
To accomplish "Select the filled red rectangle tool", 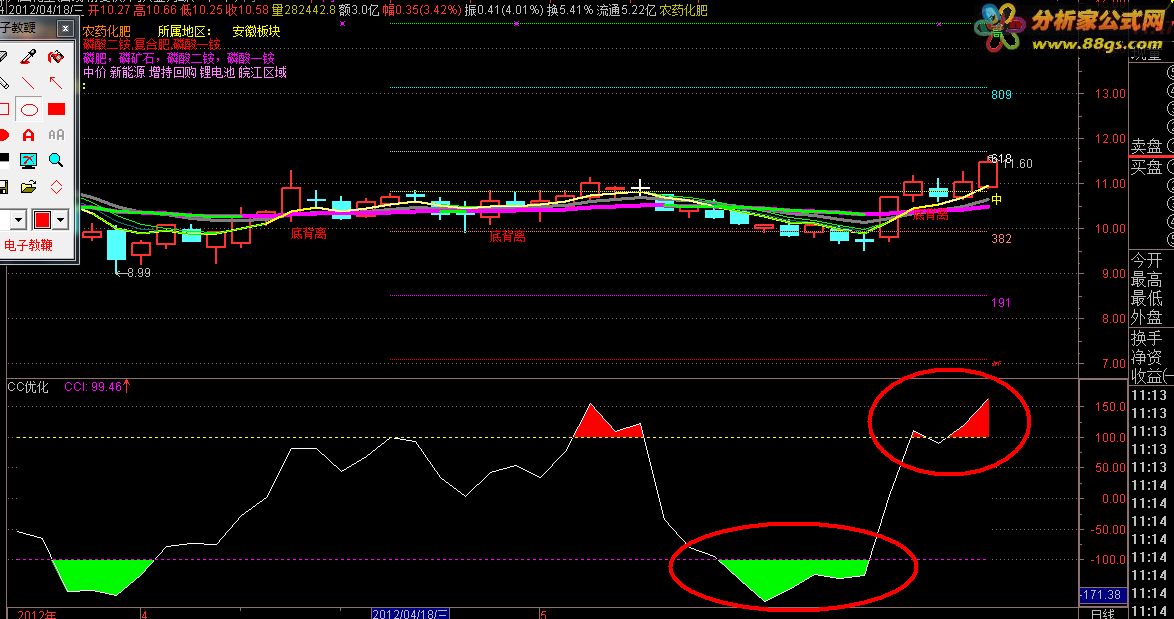I will [55, 110].
